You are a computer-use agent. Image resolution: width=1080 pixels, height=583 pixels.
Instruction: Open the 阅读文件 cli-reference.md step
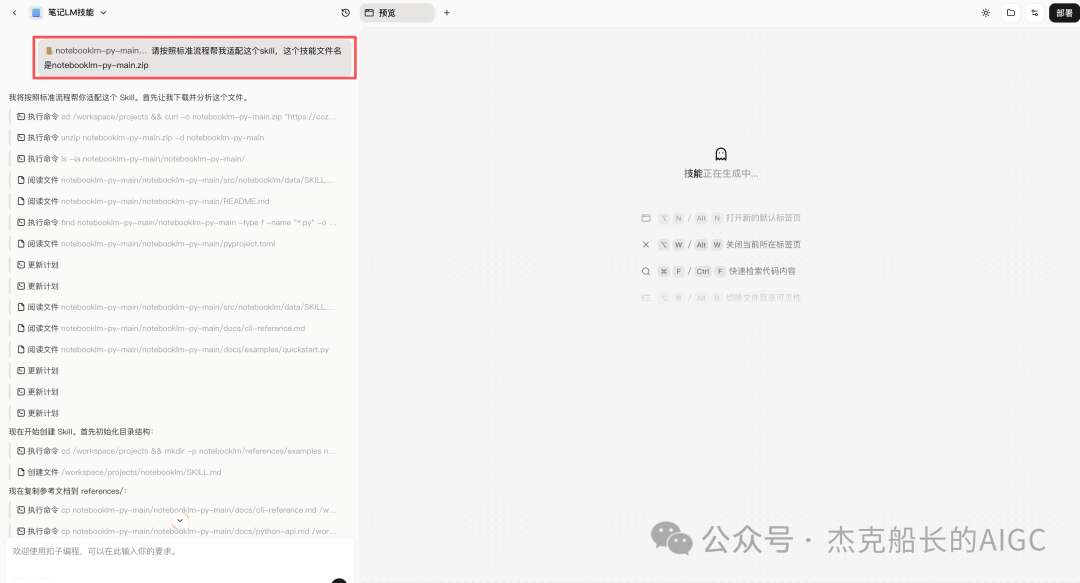(x=161, y=328)
